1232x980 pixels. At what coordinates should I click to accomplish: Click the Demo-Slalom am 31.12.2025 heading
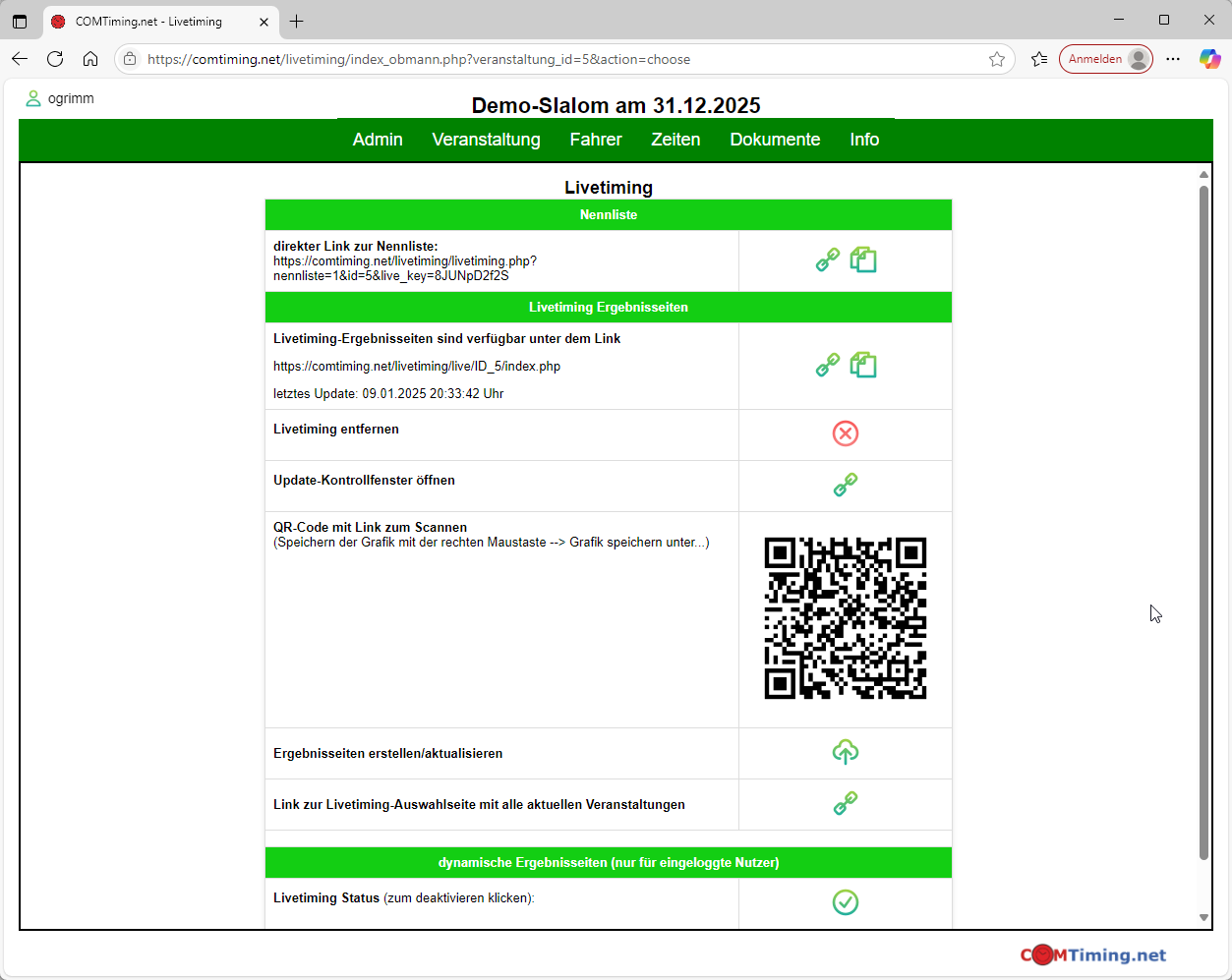(616, 105)
